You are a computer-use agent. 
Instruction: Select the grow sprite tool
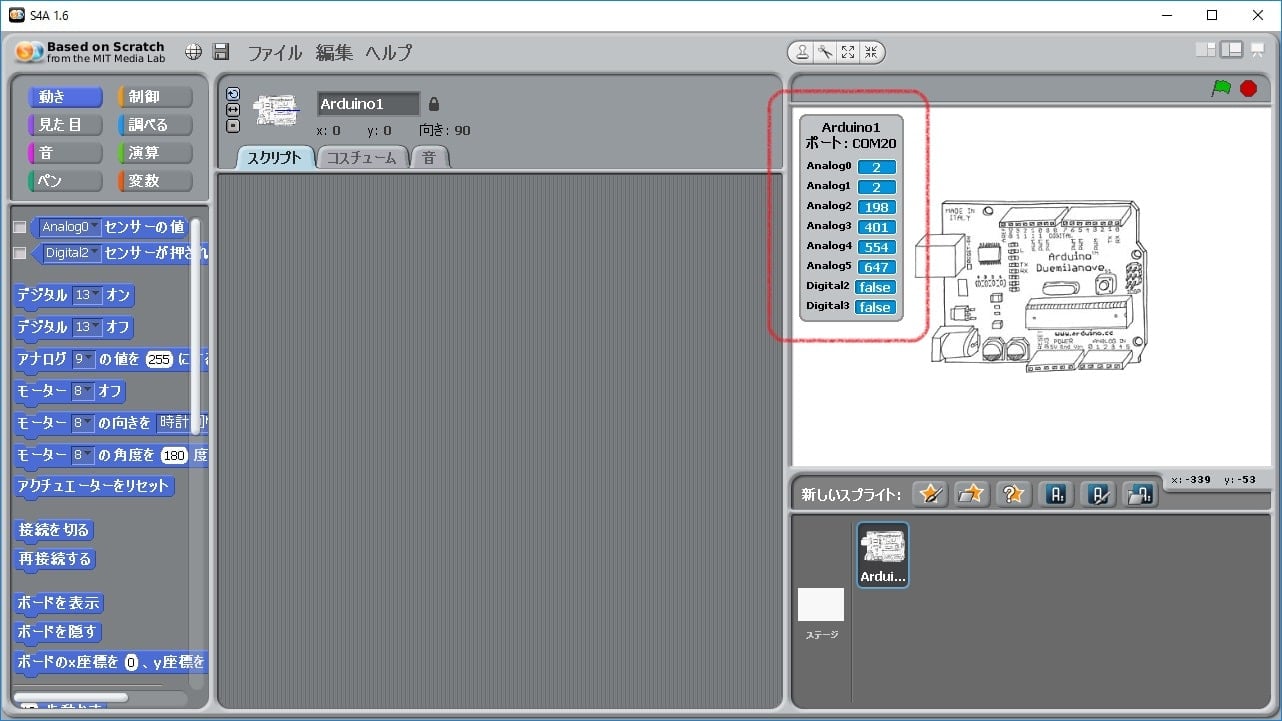coord(848,53)
